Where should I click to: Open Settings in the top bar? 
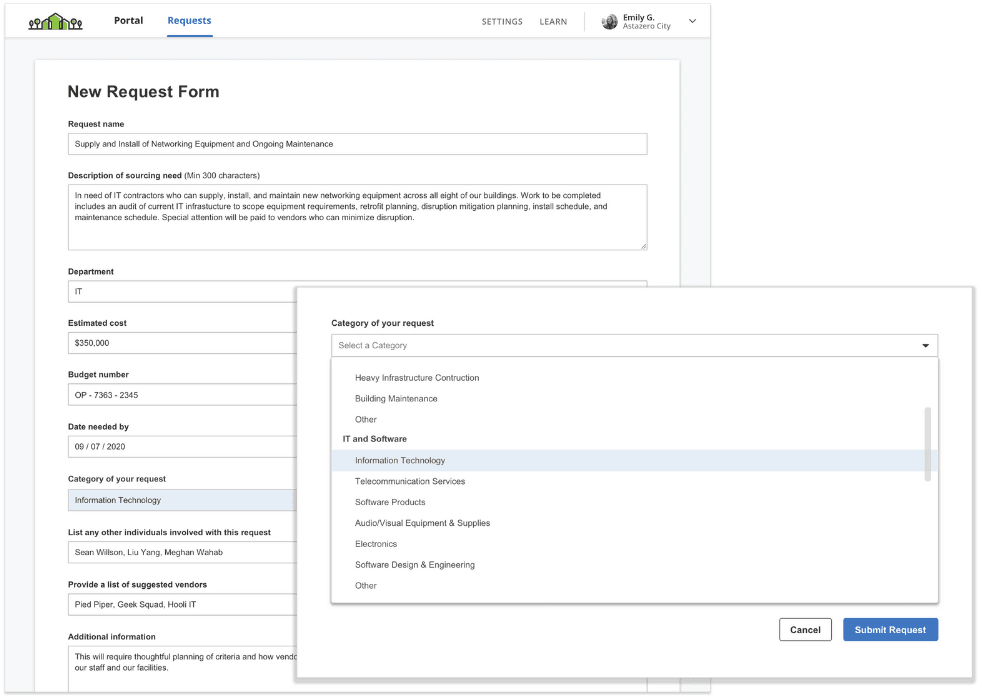point(502,22)
